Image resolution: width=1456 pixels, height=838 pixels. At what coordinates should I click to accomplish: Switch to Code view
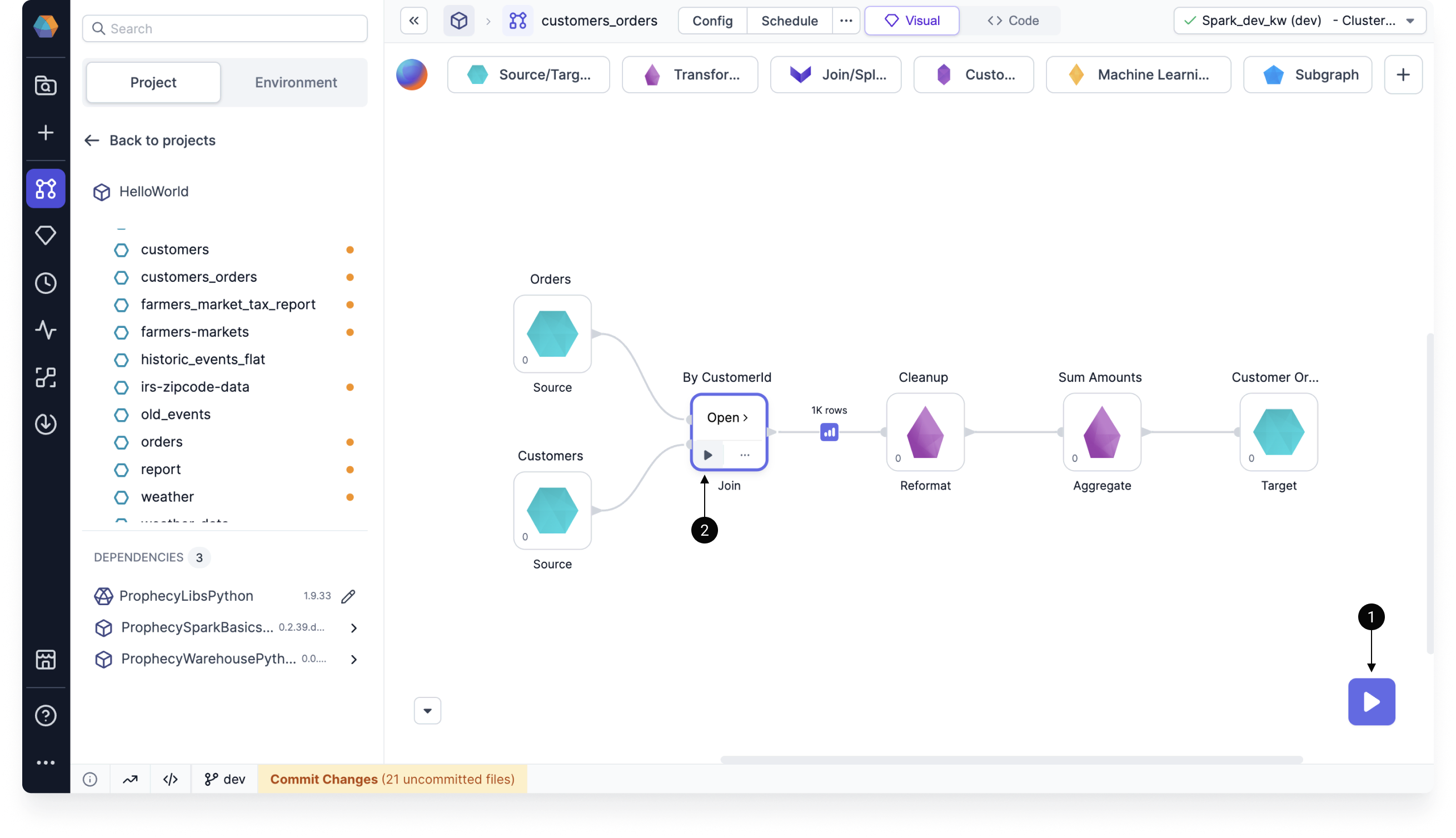click(x=1013, y=21)
